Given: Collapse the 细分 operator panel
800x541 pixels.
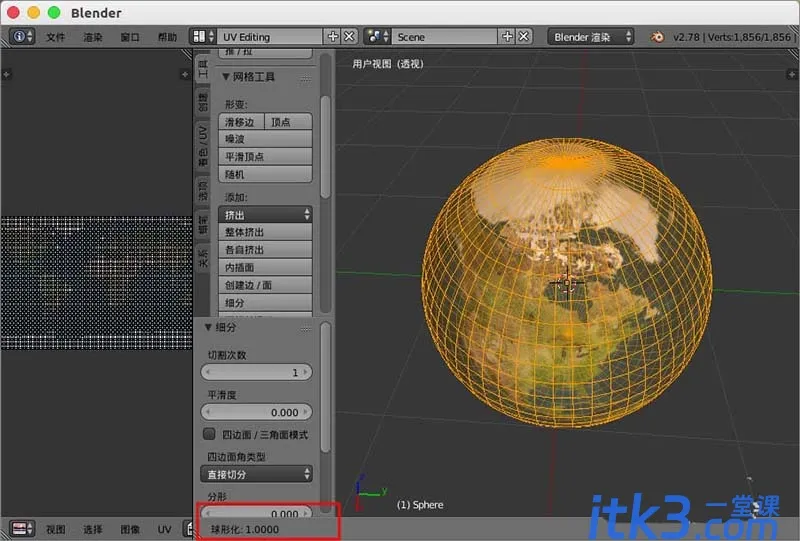Looking at the screenshot, I should point(208,328).
